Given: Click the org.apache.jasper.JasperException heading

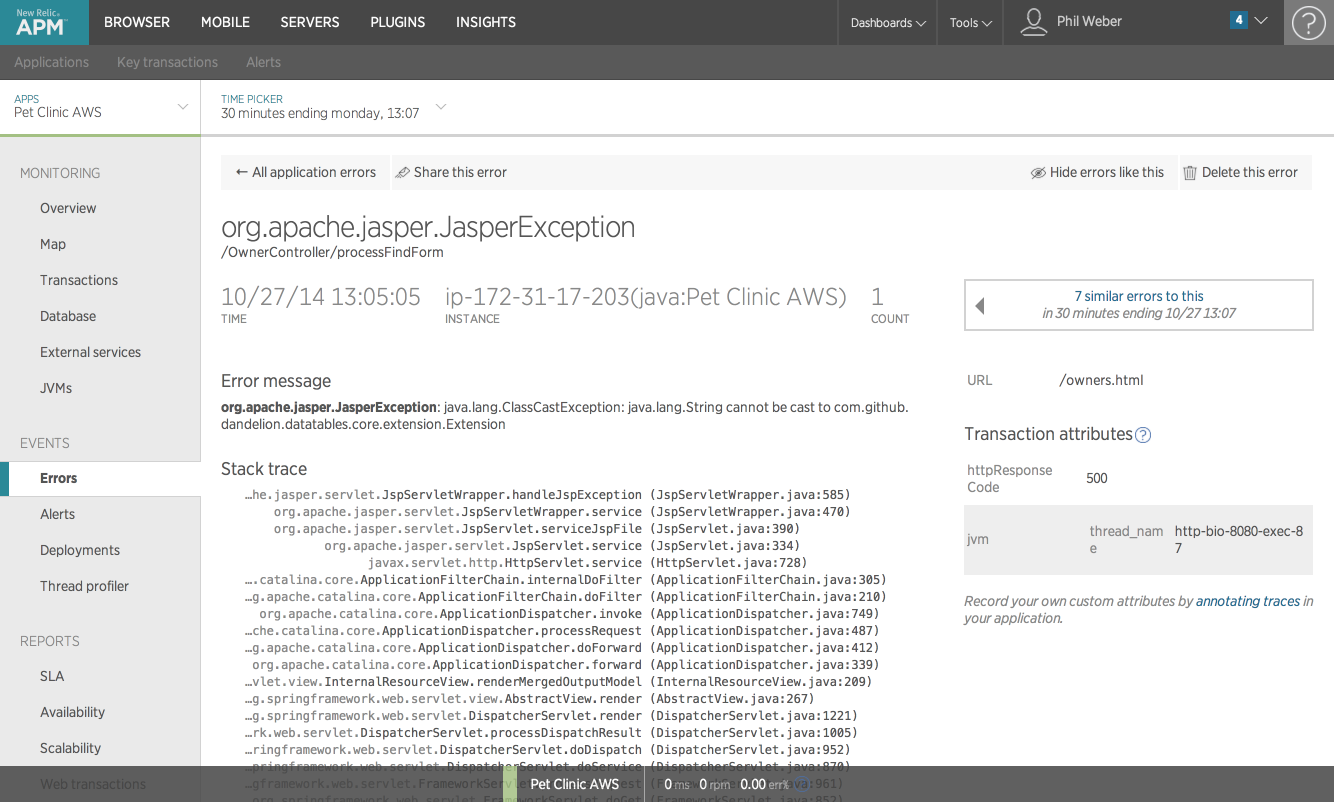Looking at the screenshot, I should pos(428,227).
